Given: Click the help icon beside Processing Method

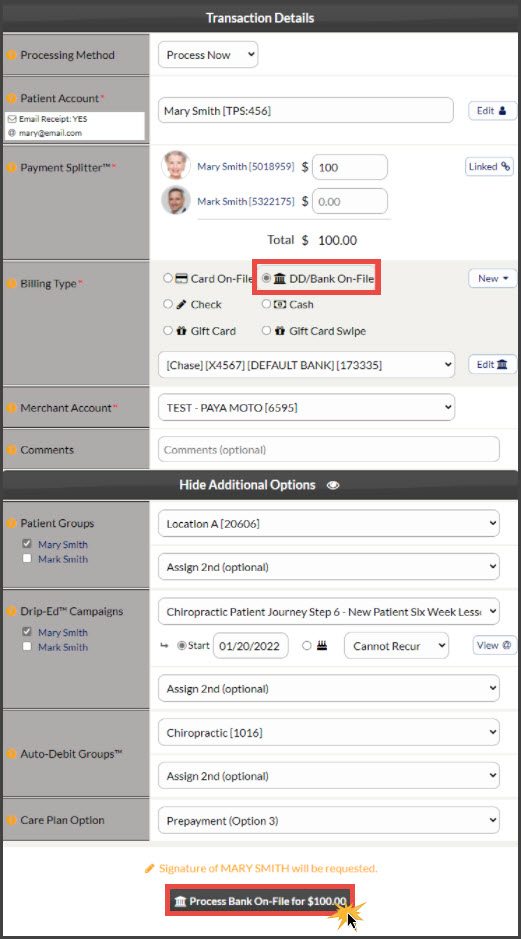Looking at the screenshot, I should 11,55.
